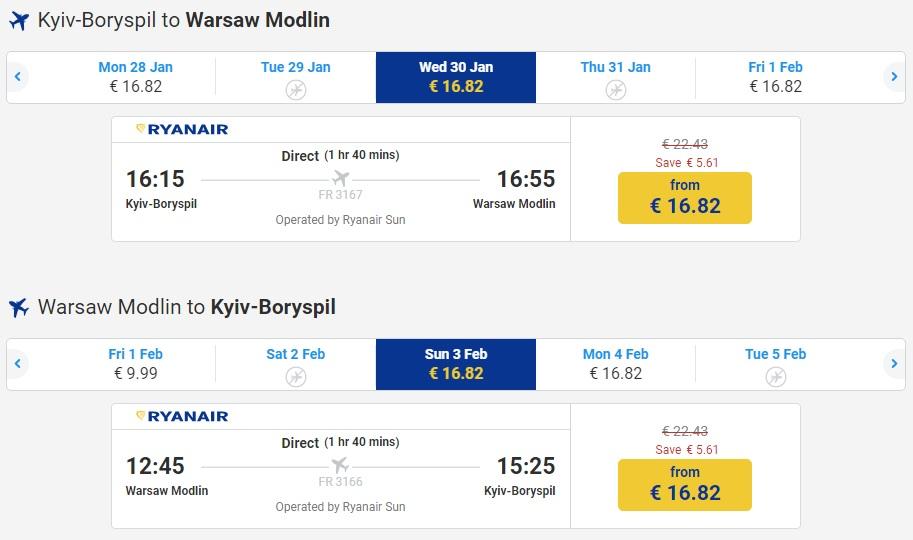913x540 pixels.
Task: Click the outbound flight plane icon beside Kyiv-Boryspil heading
Action: tap(18, 21)
